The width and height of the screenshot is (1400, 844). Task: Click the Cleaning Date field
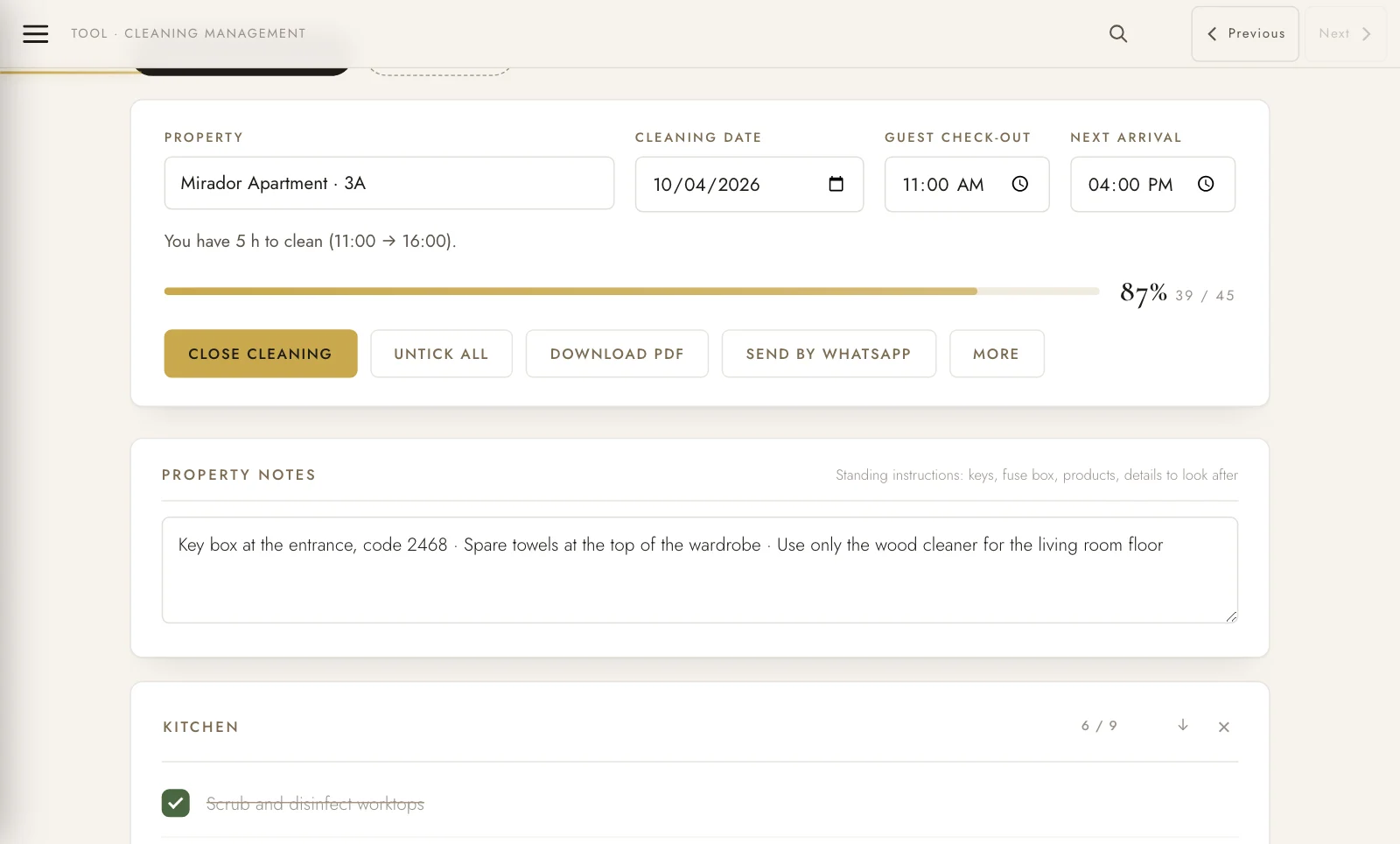749,184
